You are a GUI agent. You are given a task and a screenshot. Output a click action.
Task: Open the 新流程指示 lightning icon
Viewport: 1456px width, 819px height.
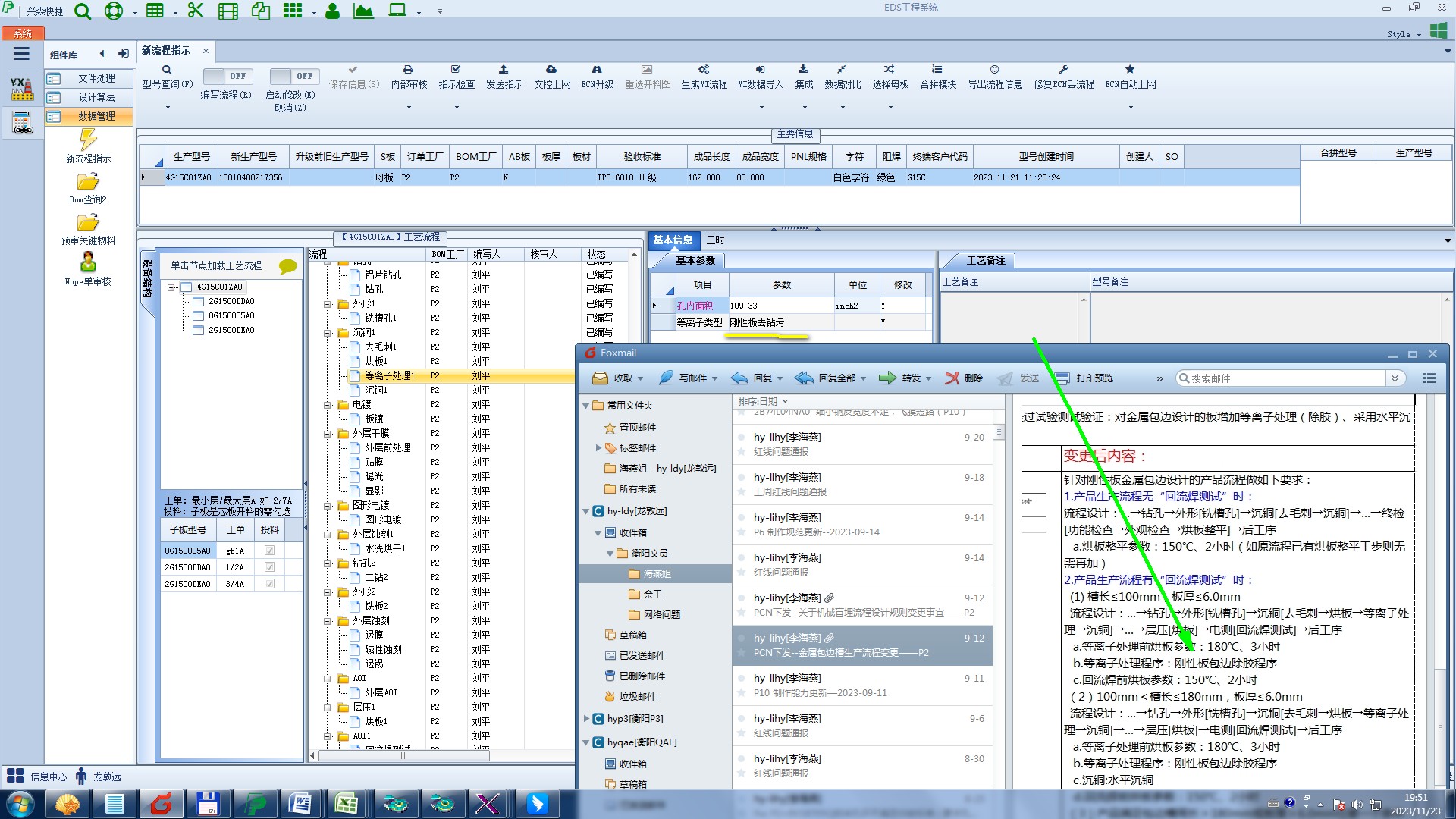click(88, 140)
